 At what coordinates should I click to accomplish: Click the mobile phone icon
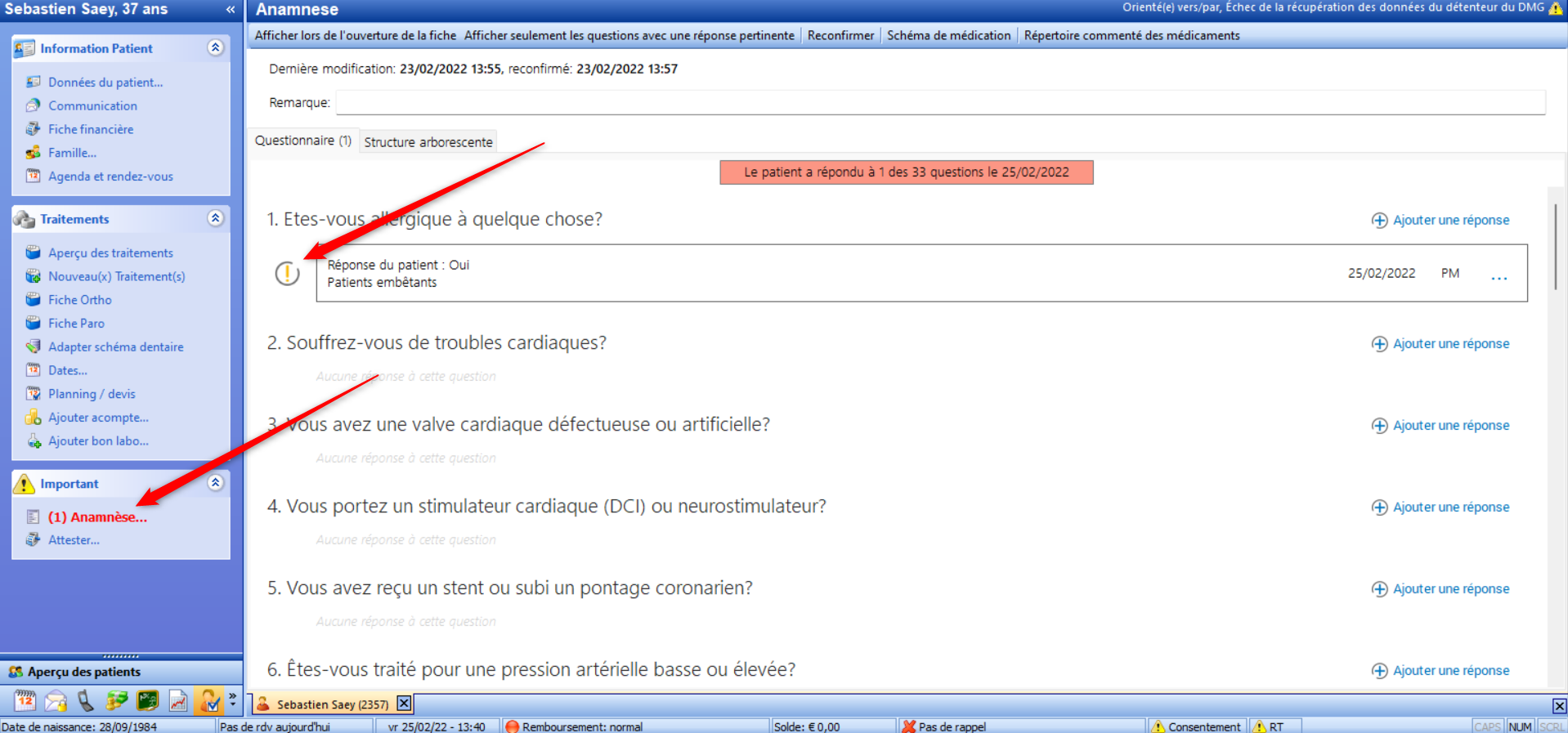click(86, 700)
